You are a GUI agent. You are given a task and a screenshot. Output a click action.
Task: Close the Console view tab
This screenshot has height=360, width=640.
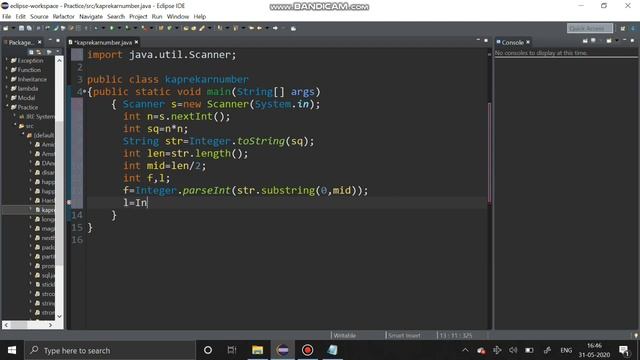(528, 42)
